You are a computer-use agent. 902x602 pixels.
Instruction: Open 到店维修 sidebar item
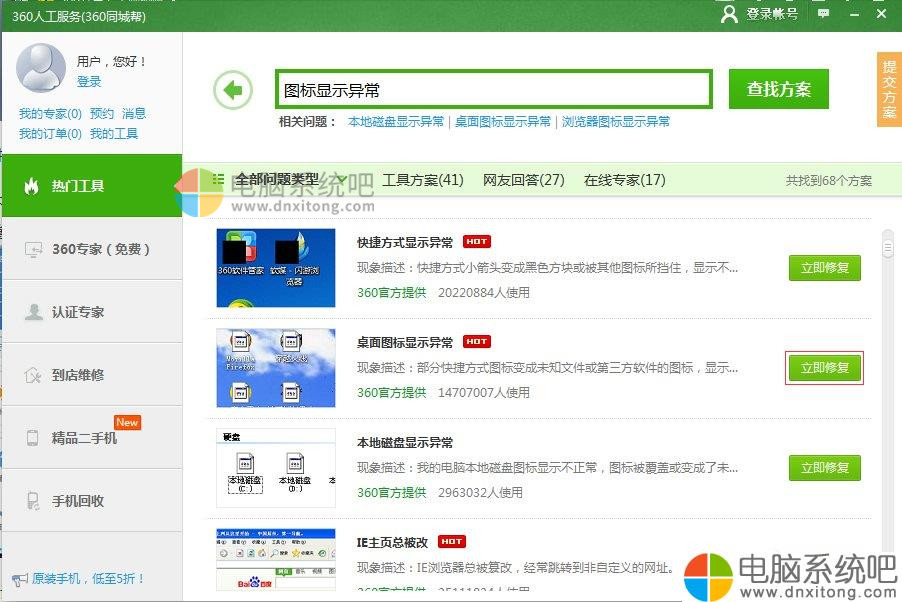(x=92, y=375)
